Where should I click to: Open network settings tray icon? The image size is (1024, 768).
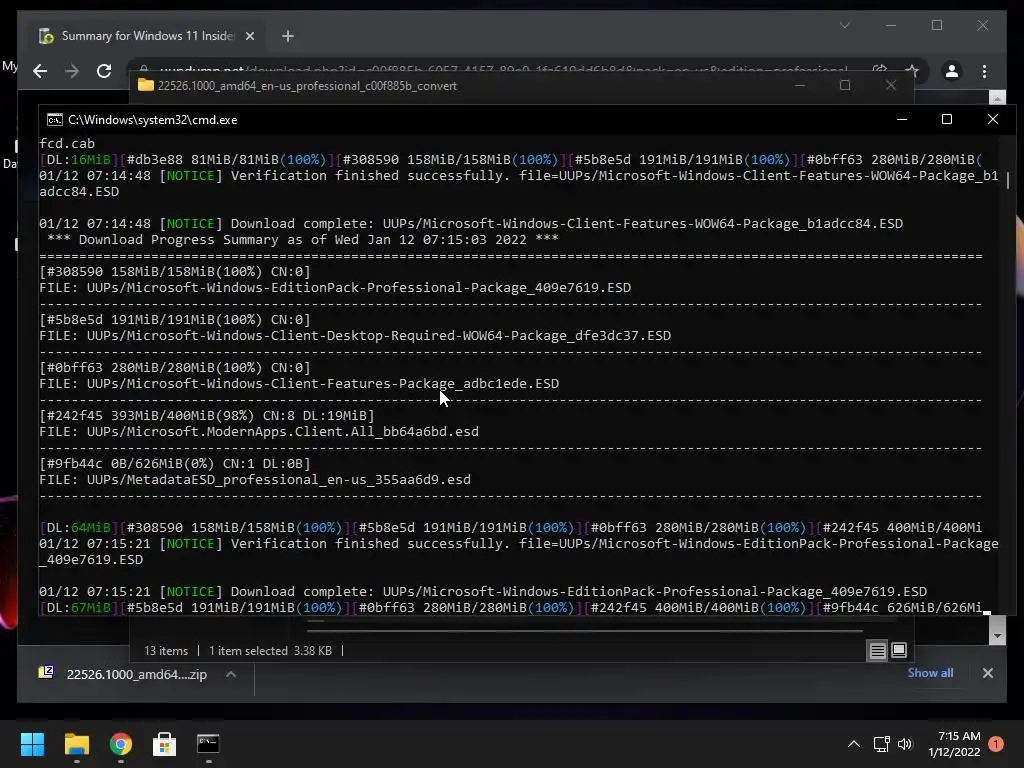(x=882, y=744)
